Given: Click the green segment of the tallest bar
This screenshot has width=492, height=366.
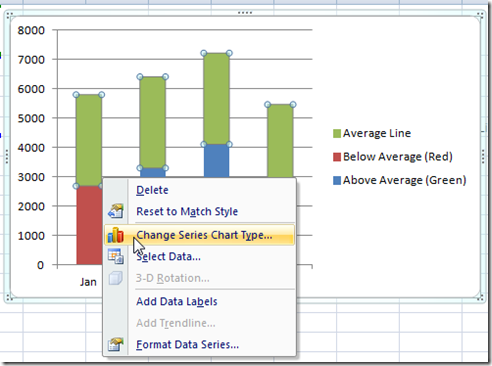Looking at the screenshot, I should 216,99.
